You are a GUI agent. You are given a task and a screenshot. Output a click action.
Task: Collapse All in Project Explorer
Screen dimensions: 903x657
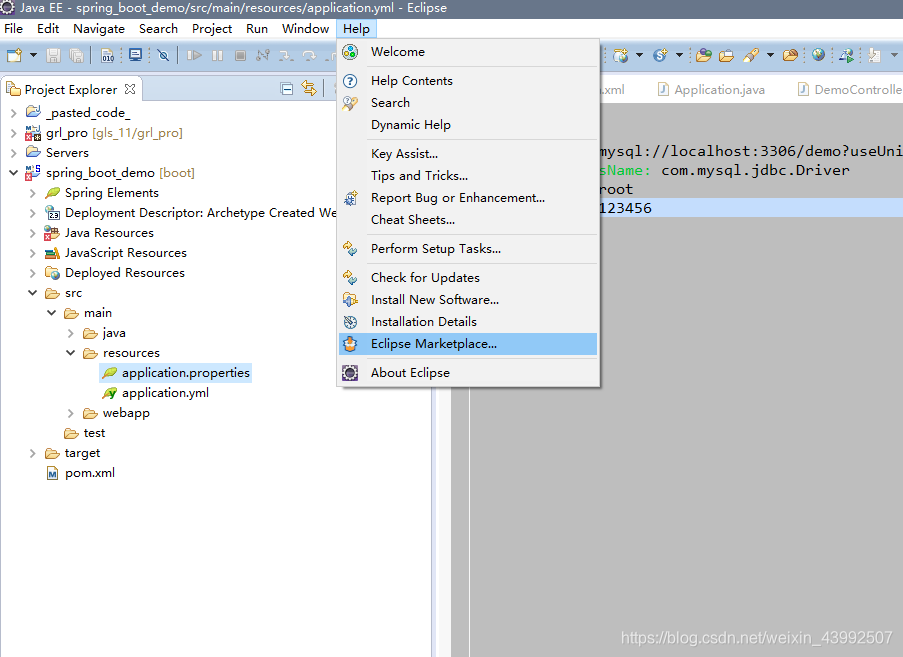[287, 89]
